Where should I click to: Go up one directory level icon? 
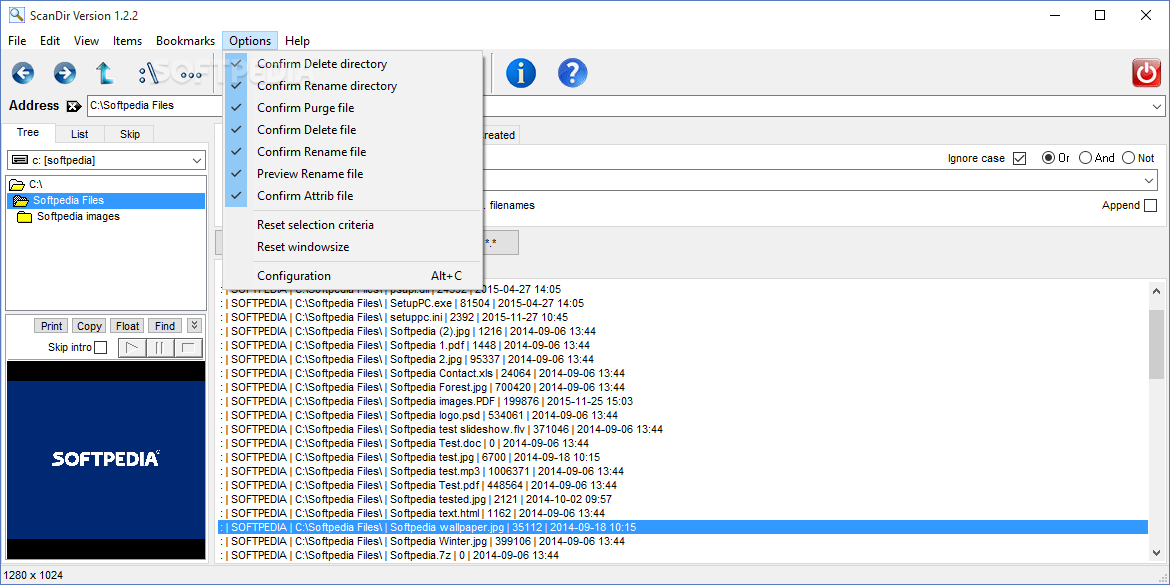[x=104, y=73]
